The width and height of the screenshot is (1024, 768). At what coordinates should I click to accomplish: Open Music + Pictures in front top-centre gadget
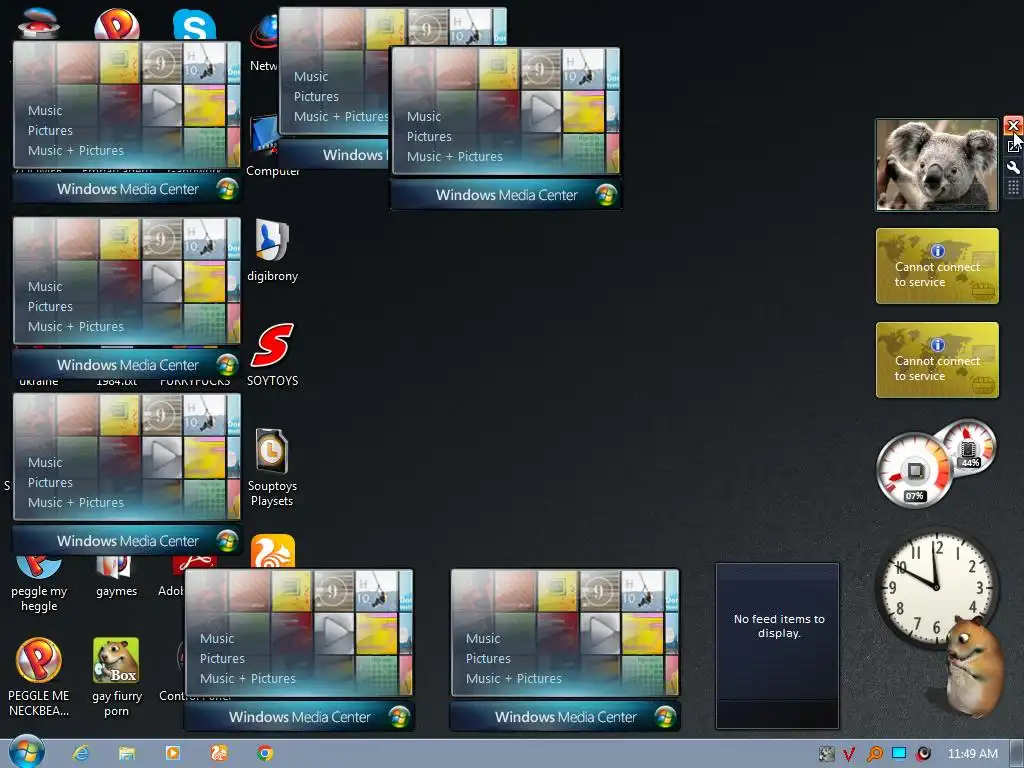click(x=455, y=156)
